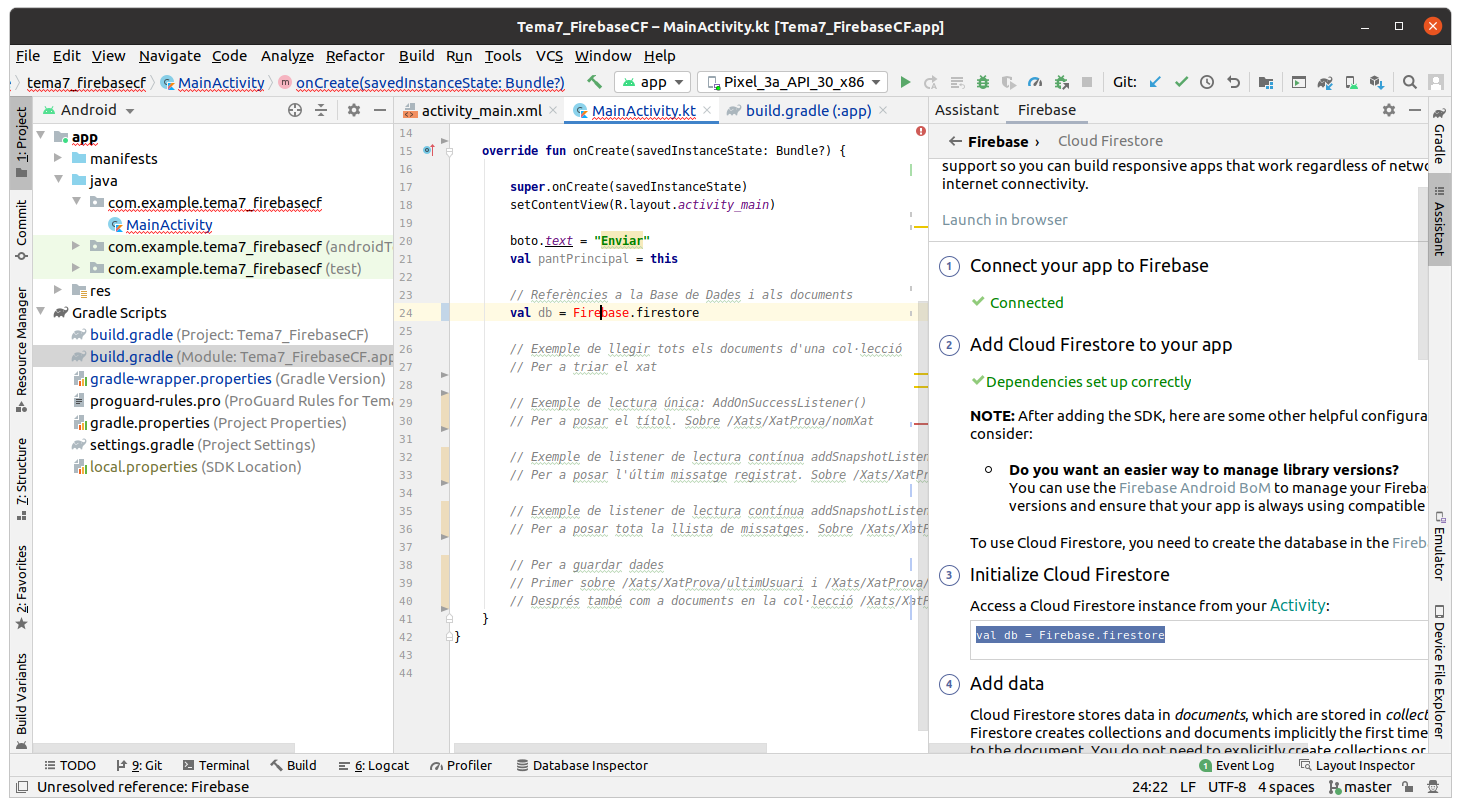Run the app with the green play button
The image size is (1461, 807).
coord(905,83)
